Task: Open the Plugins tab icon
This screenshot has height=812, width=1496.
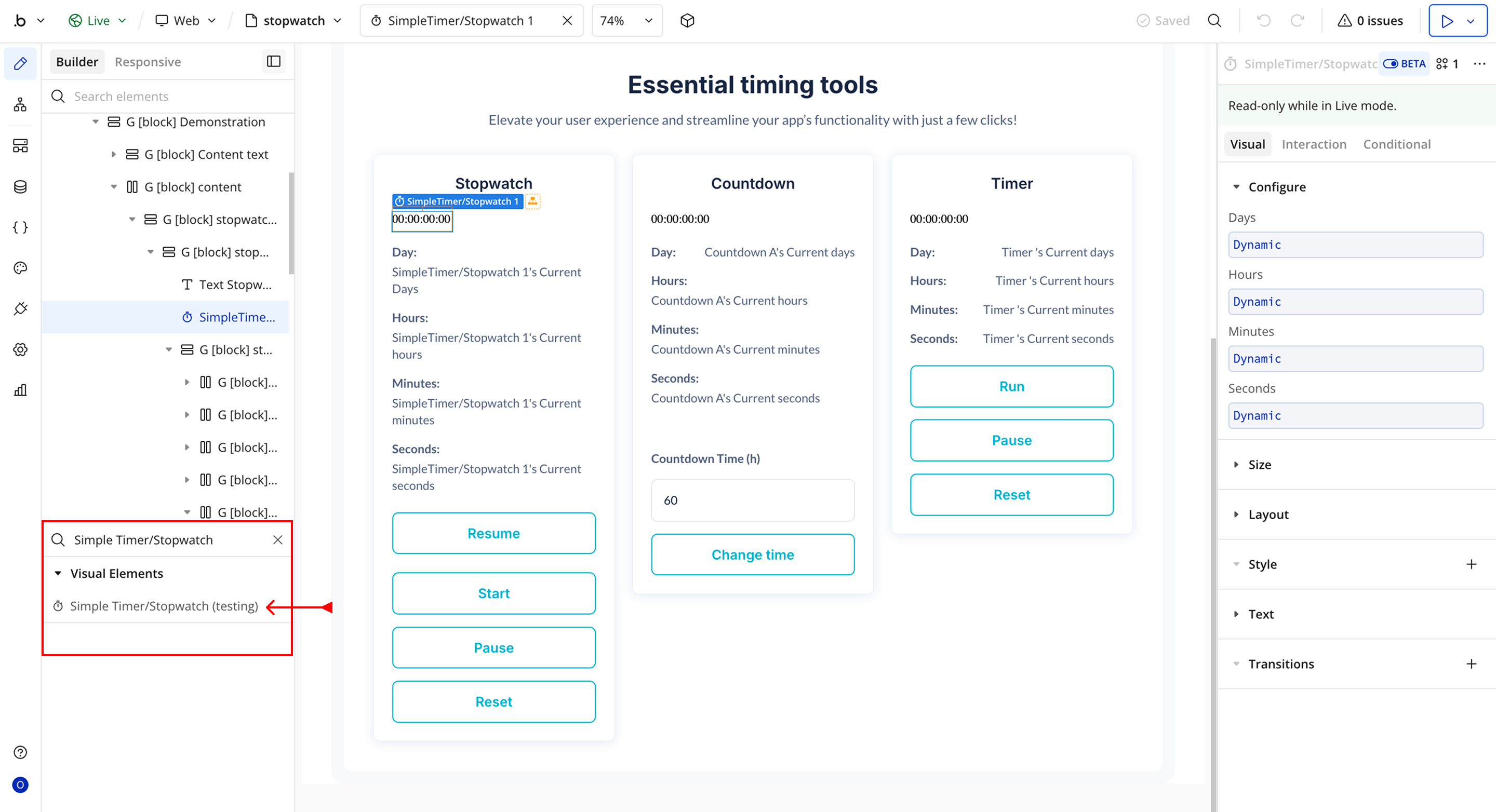Action: (x=20, y=309)
